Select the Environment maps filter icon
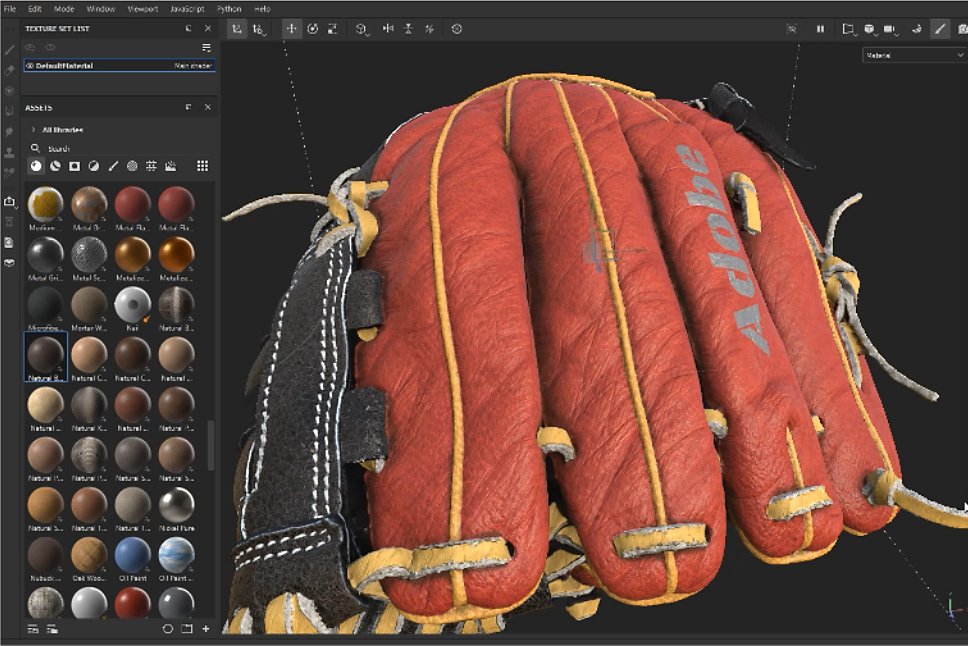 [170, 166]
